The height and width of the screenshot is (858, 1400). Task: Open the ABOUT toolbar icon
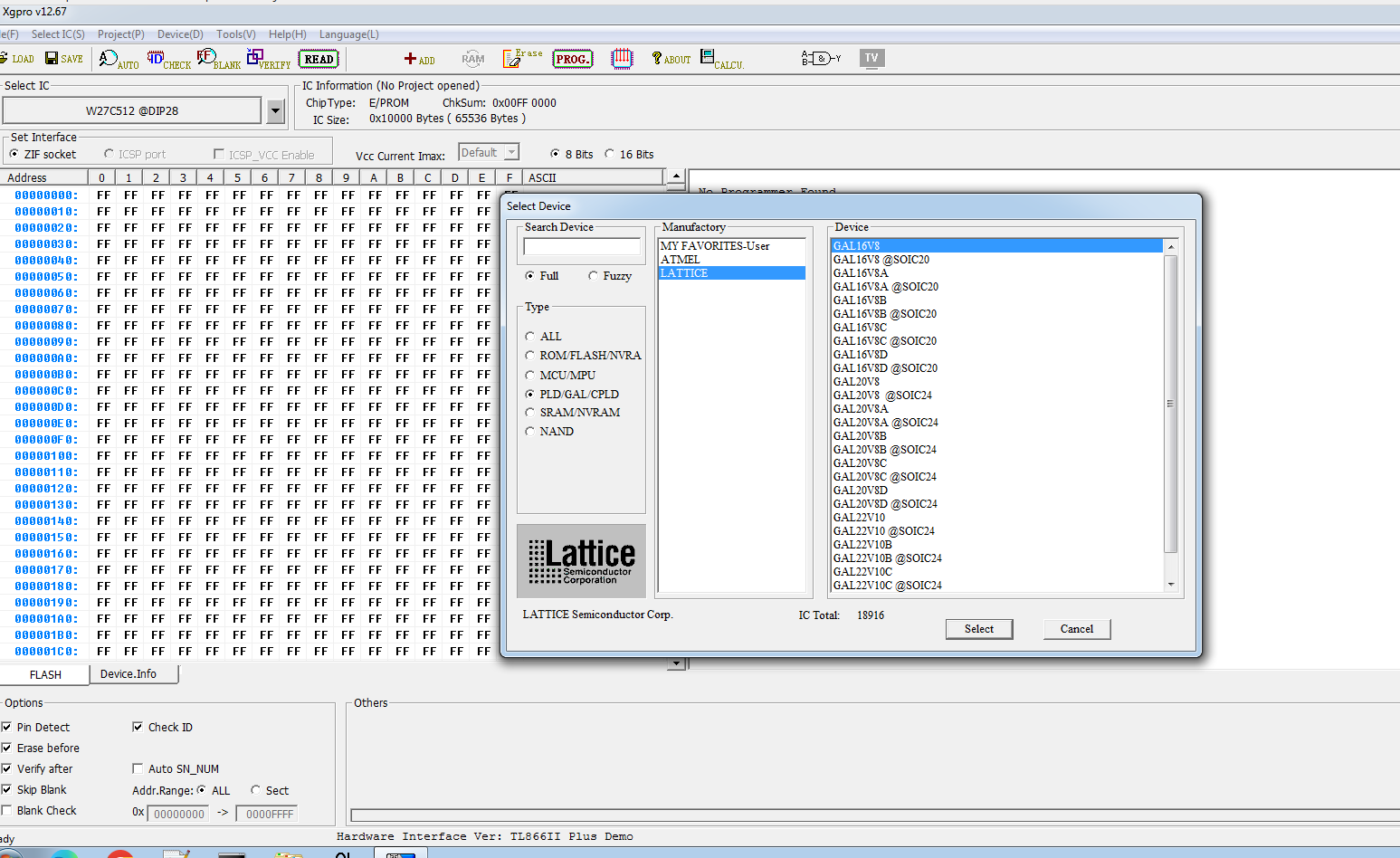click(x=671, y=60)
